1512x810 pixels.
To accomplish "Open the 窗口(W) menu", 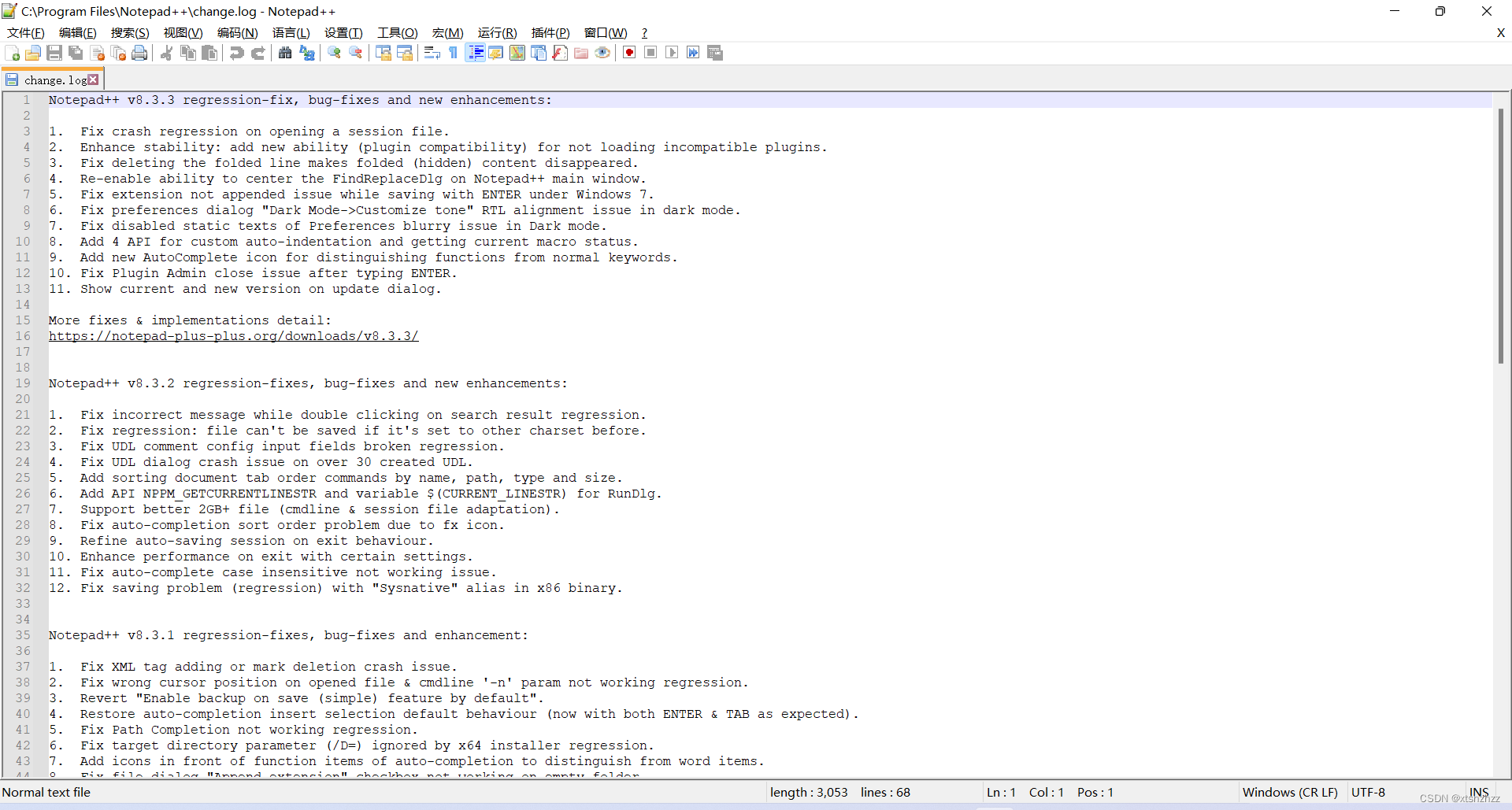I will (606, 32).
